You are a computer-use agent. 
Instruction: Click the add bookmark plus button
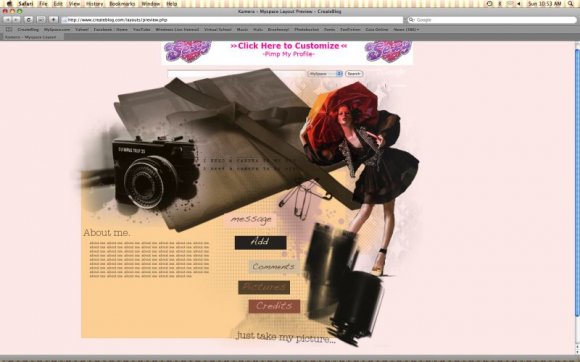[53, 20]
